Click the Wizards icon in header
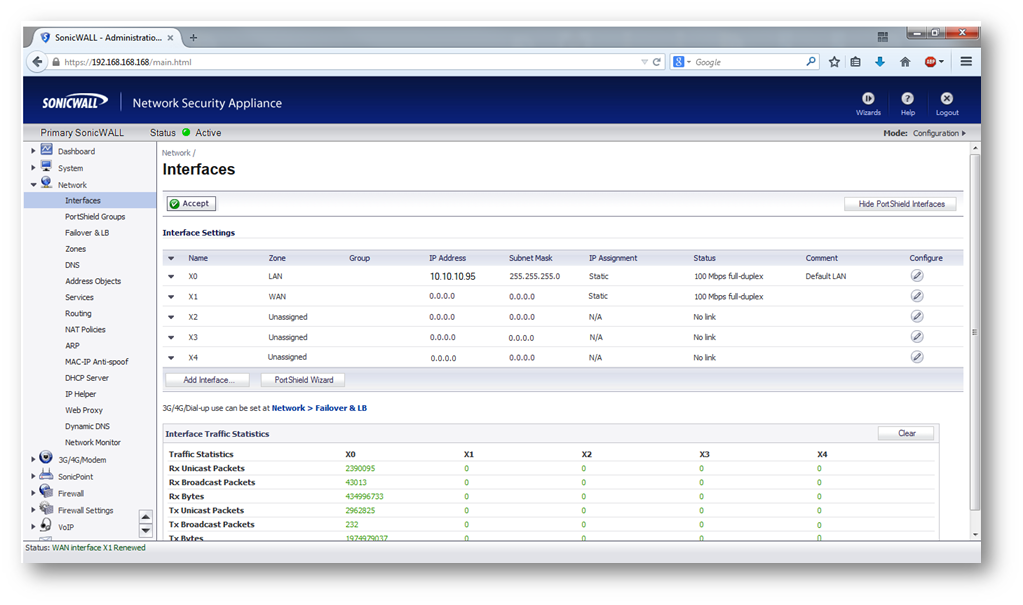The height and width of the screenshot is (605, 1023). (868, 99)
